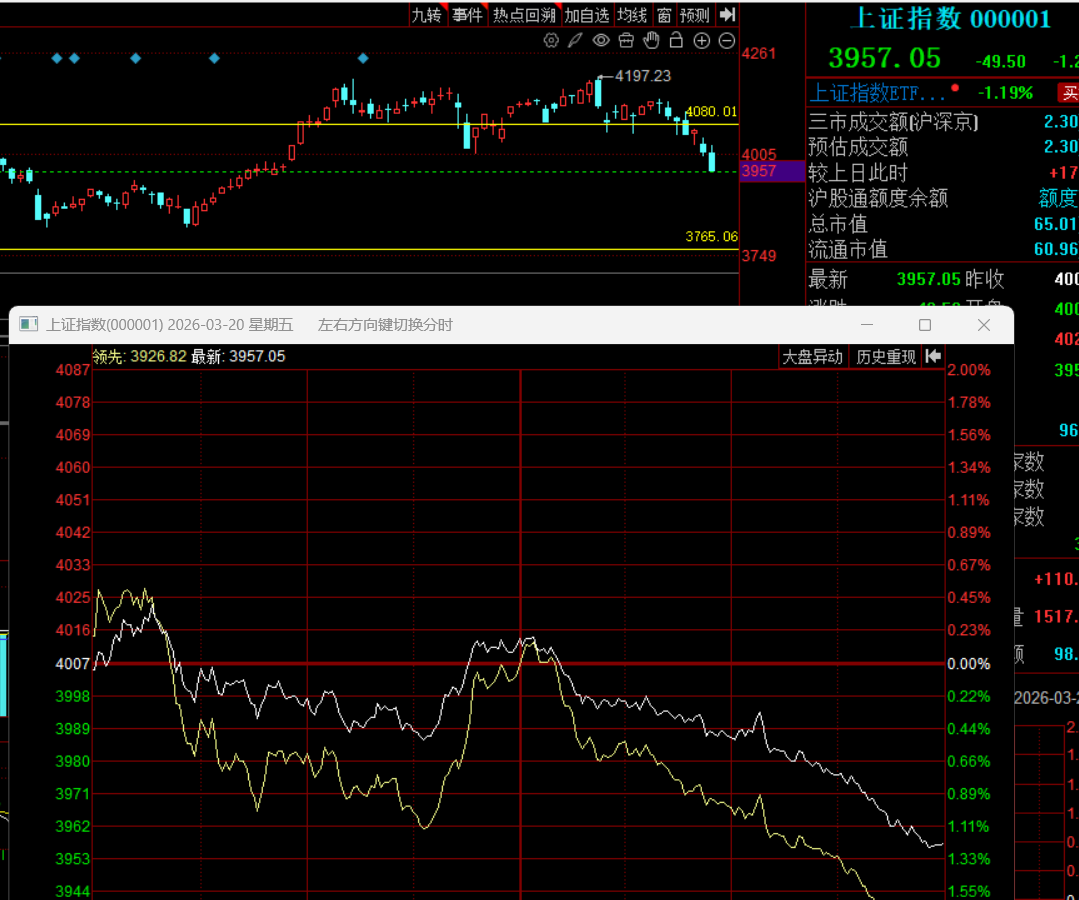Toggle the chart lock icon

(676, 41)
